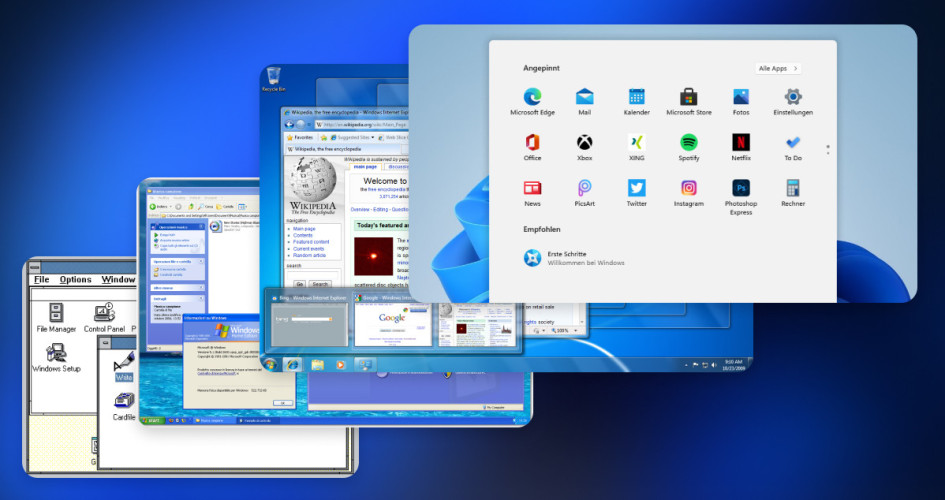Open the Options menu in Program Manager
Image resolution: width=945 pixels, height=500 pixels.
75,280
